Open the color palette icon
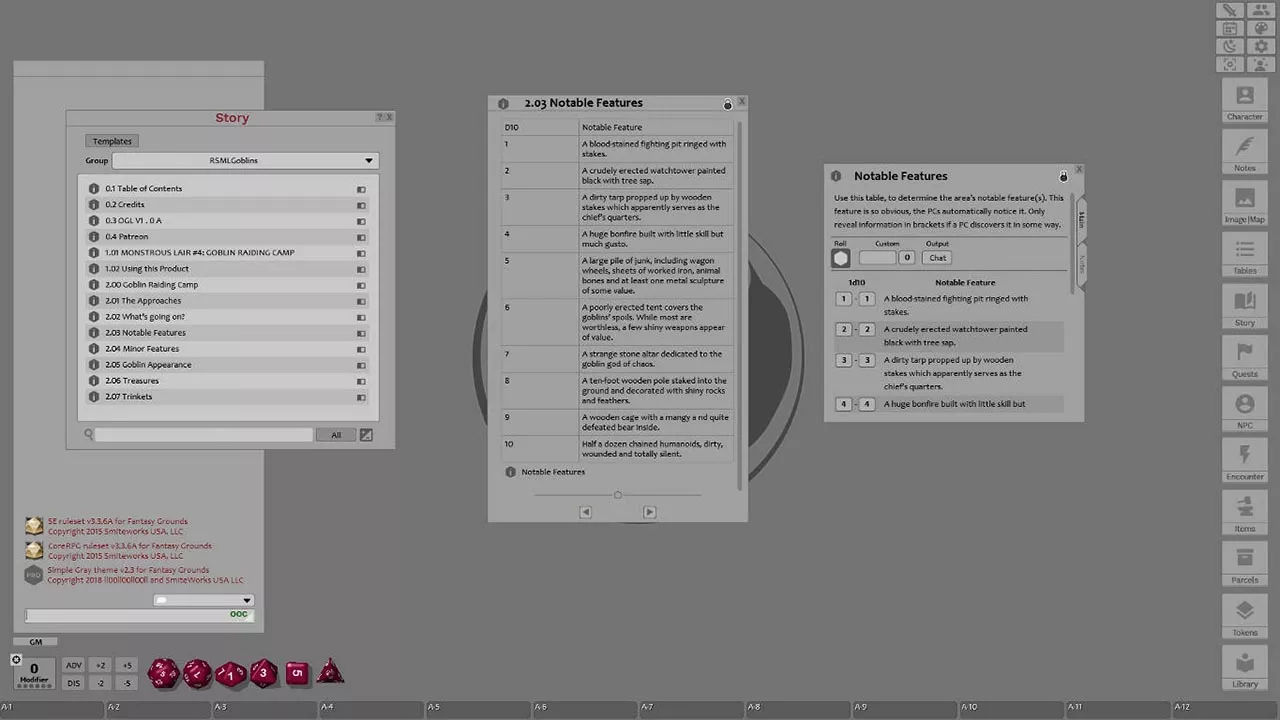 point(1260,28)
